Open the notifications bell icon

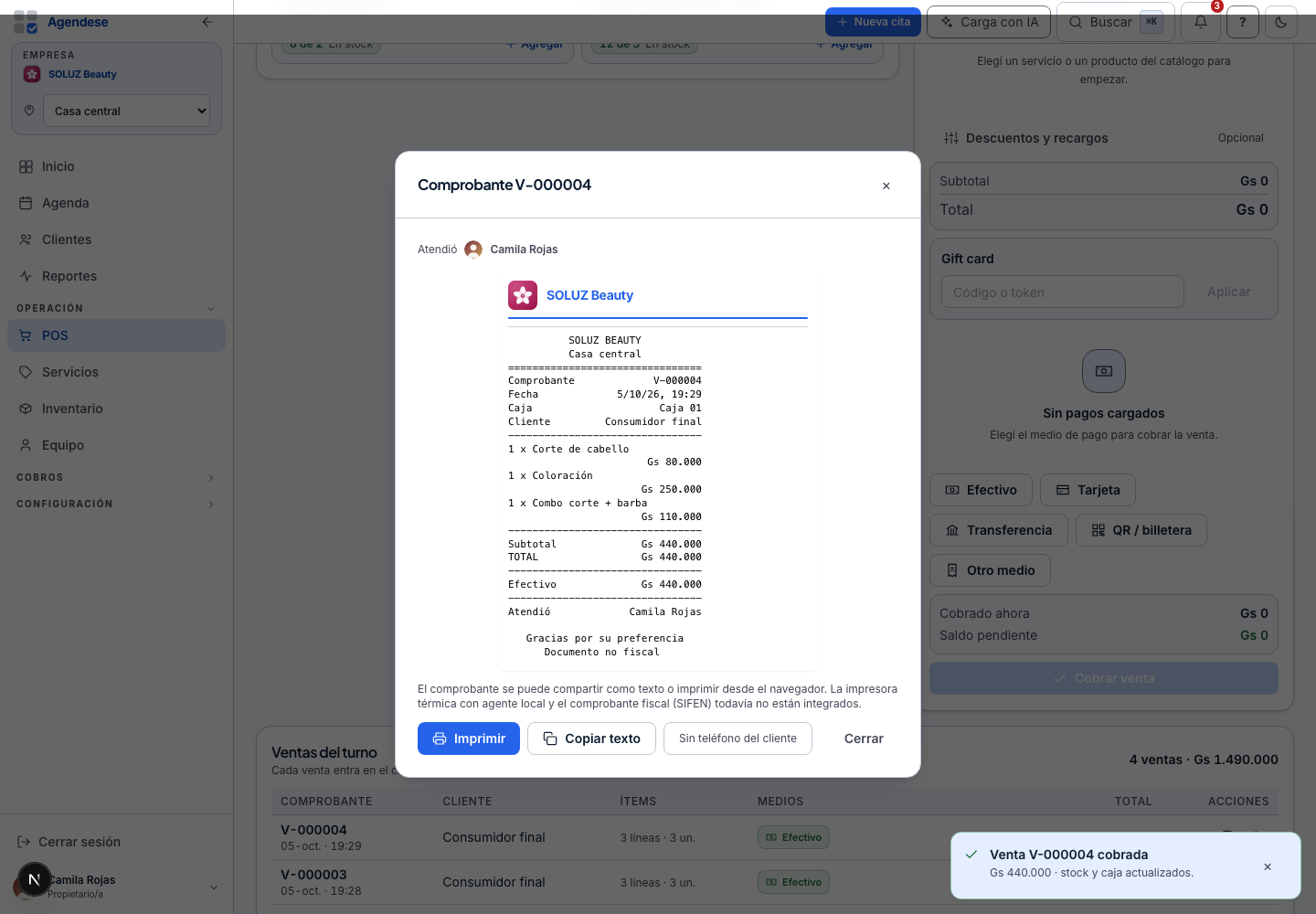(x=1201, y=22)
